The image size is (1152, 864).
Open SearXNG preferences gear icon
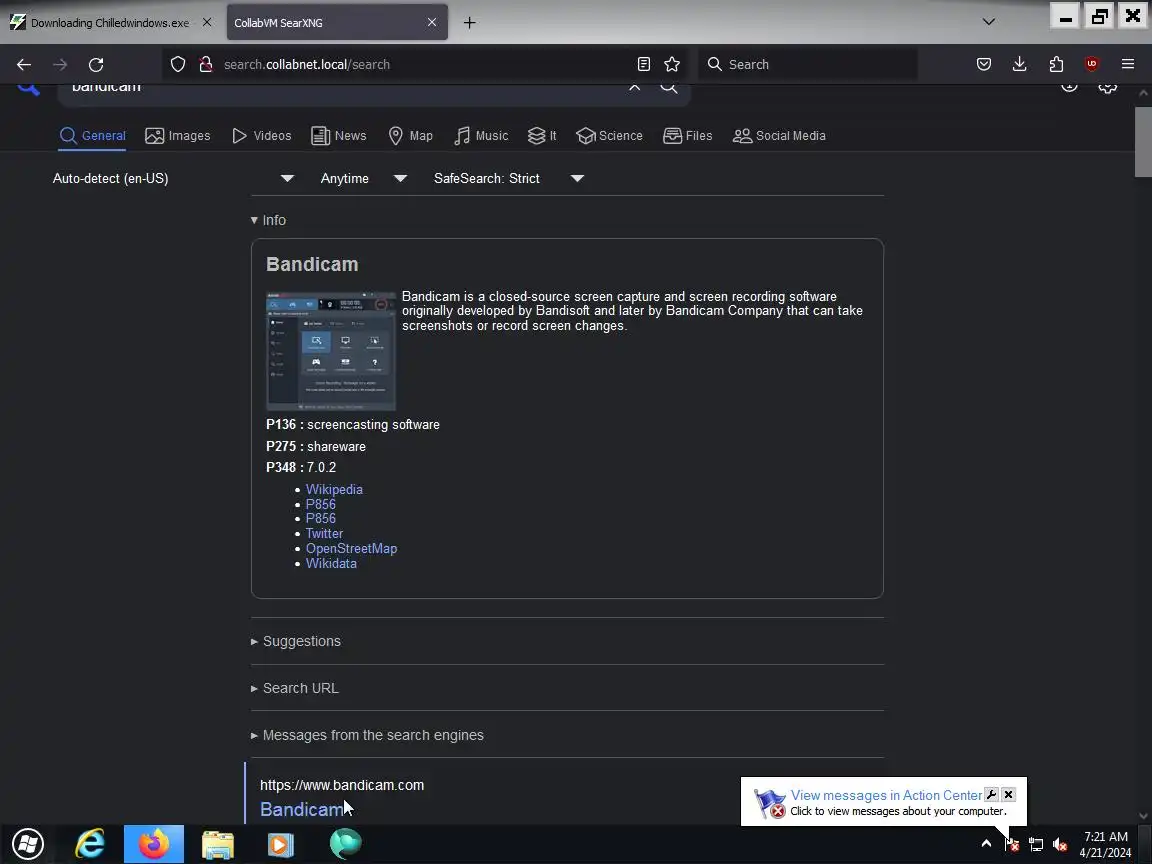click(1107, 87)
